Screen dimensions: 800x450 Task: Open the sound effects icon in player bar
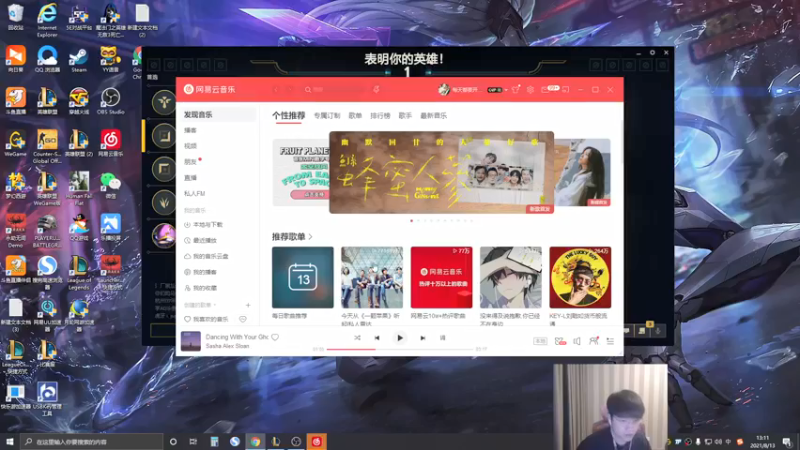coord(560,341)
